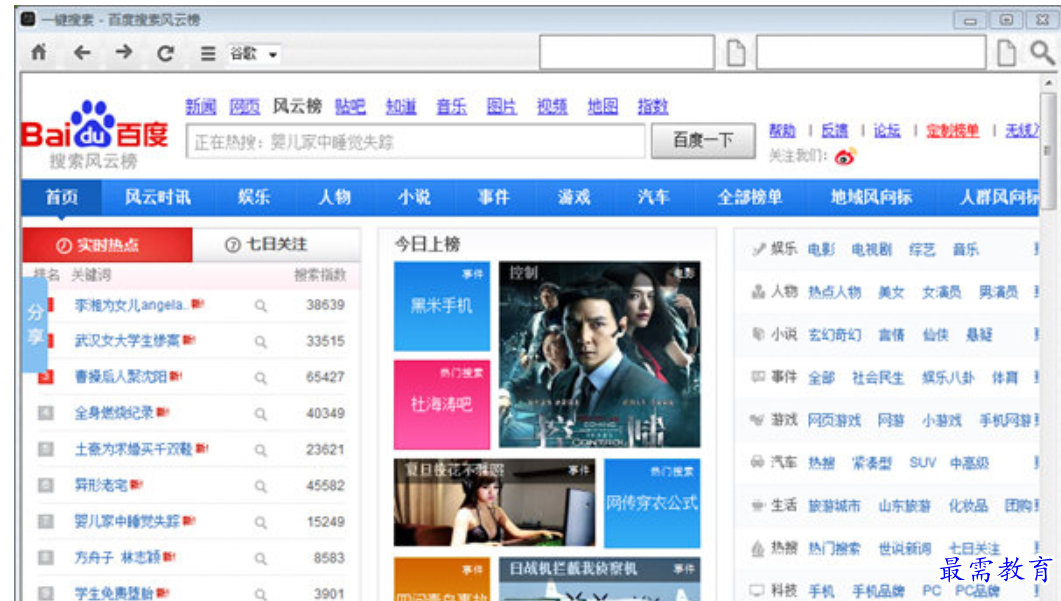Select the 风云时讯 navigation tab
Image resolution: width=1061 pixels, height=601 pixels.
158,198
